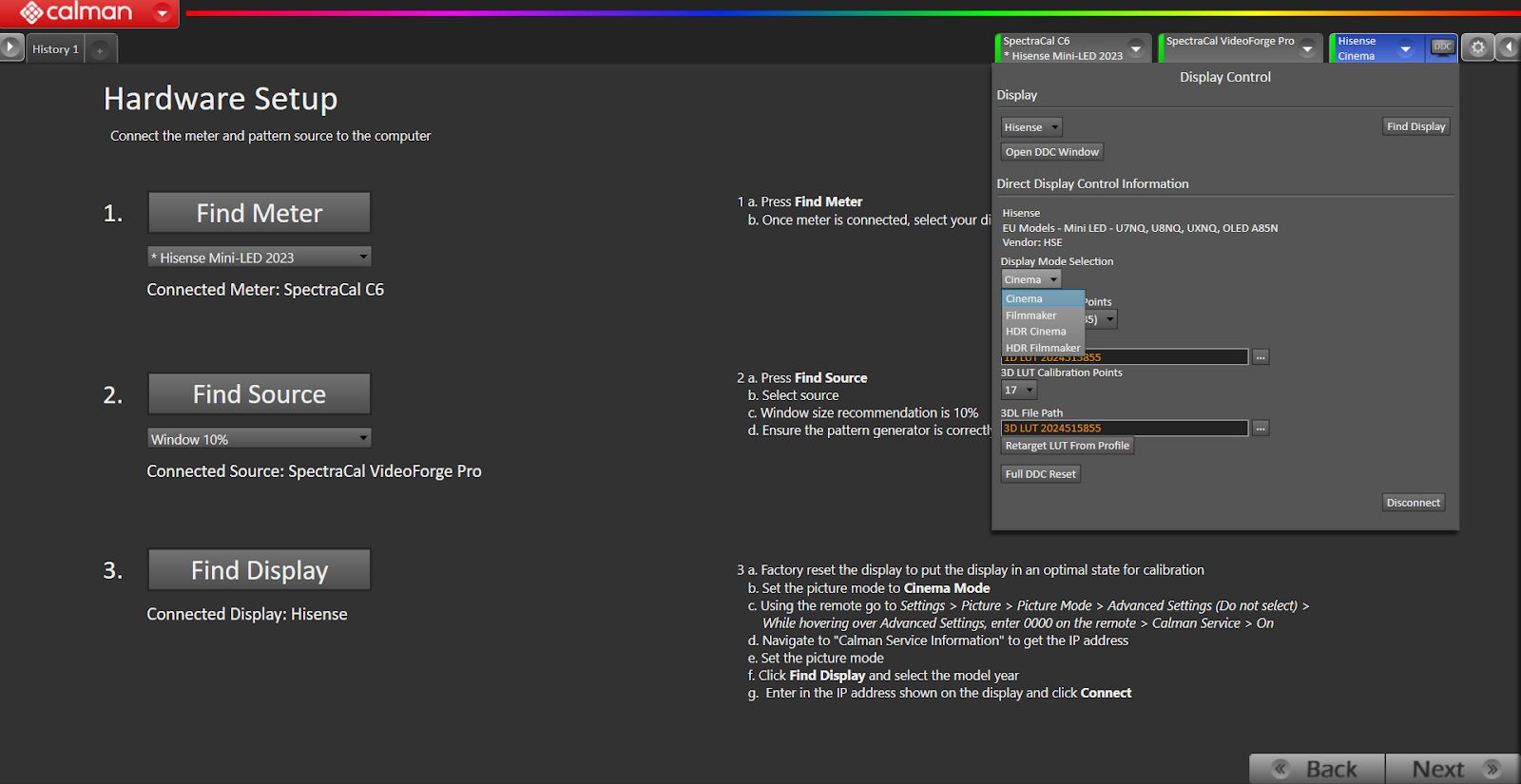Image resolution: width=1521 pixels, height=784 pixels.
Task: Click the large Find Display button
Action: tap(260, 570)
